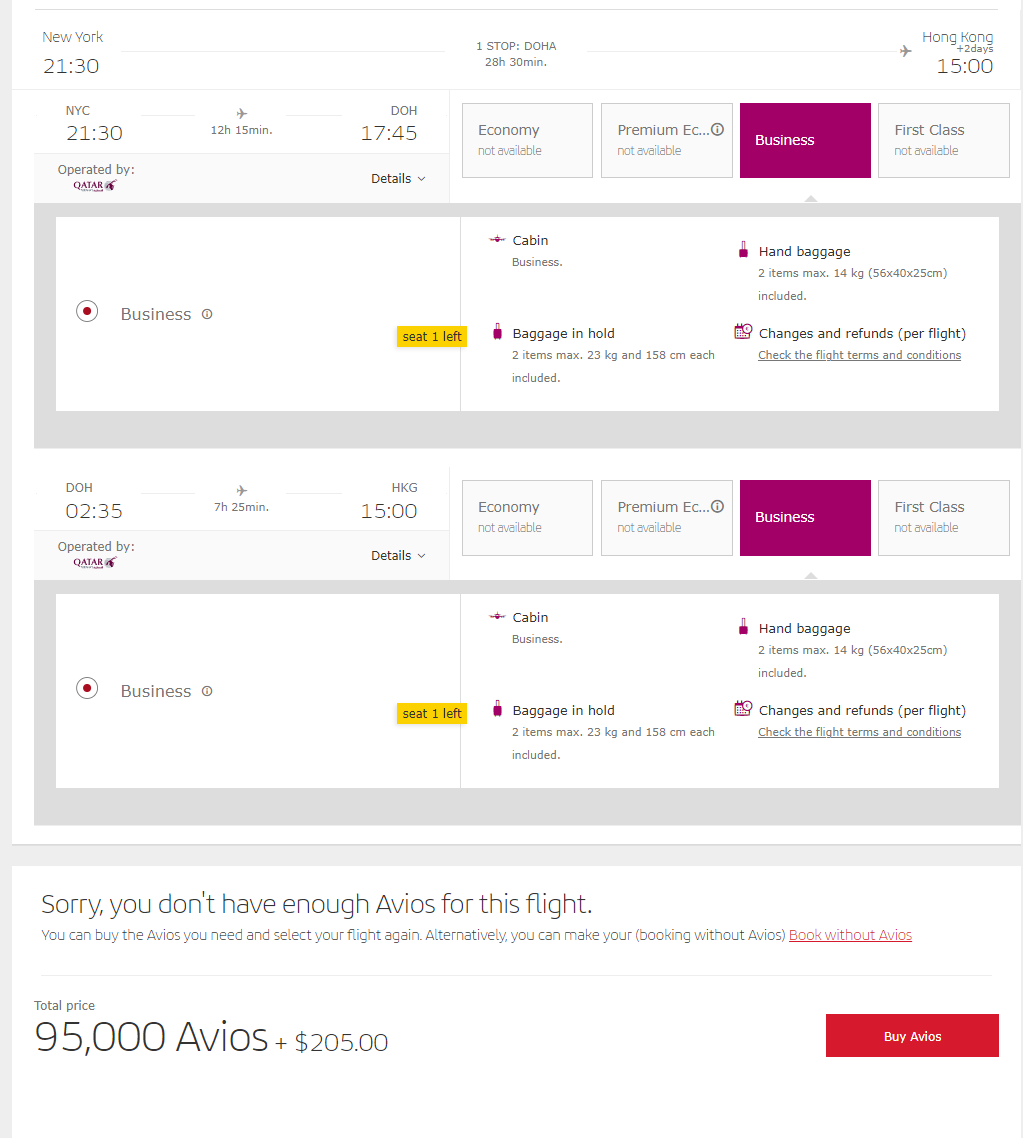The image size is (1023, 1138).
Task: Click info icon beside second Business fare
Action: (207, 691)
